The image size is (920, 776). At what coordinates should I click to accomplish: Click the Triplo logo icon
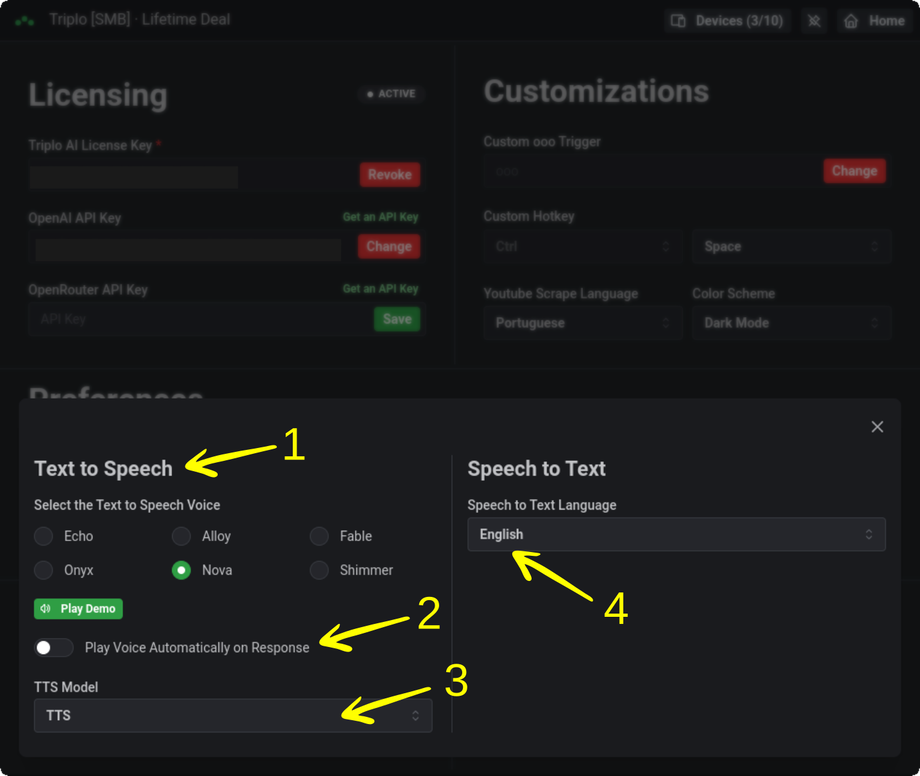(x=24, y=20)
